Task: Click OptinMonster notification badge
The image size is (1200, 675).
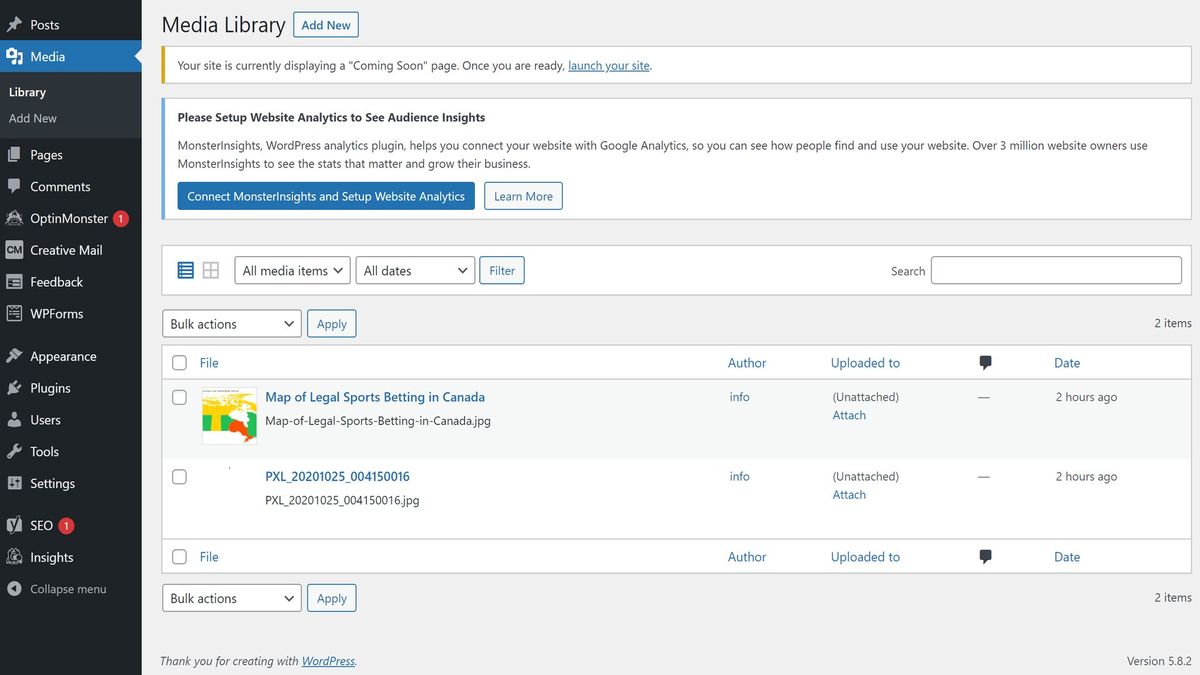Action: (120, 218)
